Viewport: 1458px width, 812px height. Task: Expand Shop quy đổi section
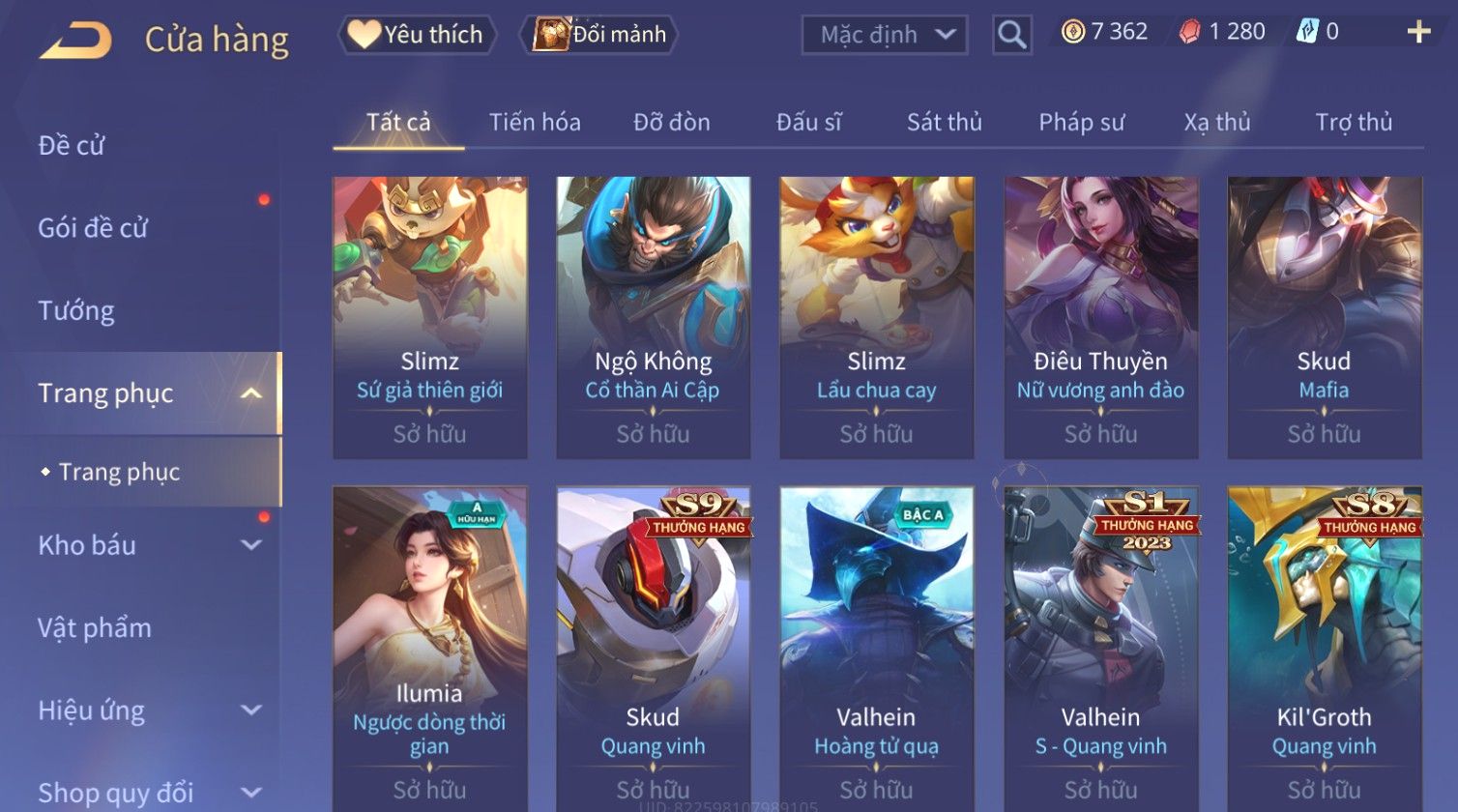[x=250, y=793]
